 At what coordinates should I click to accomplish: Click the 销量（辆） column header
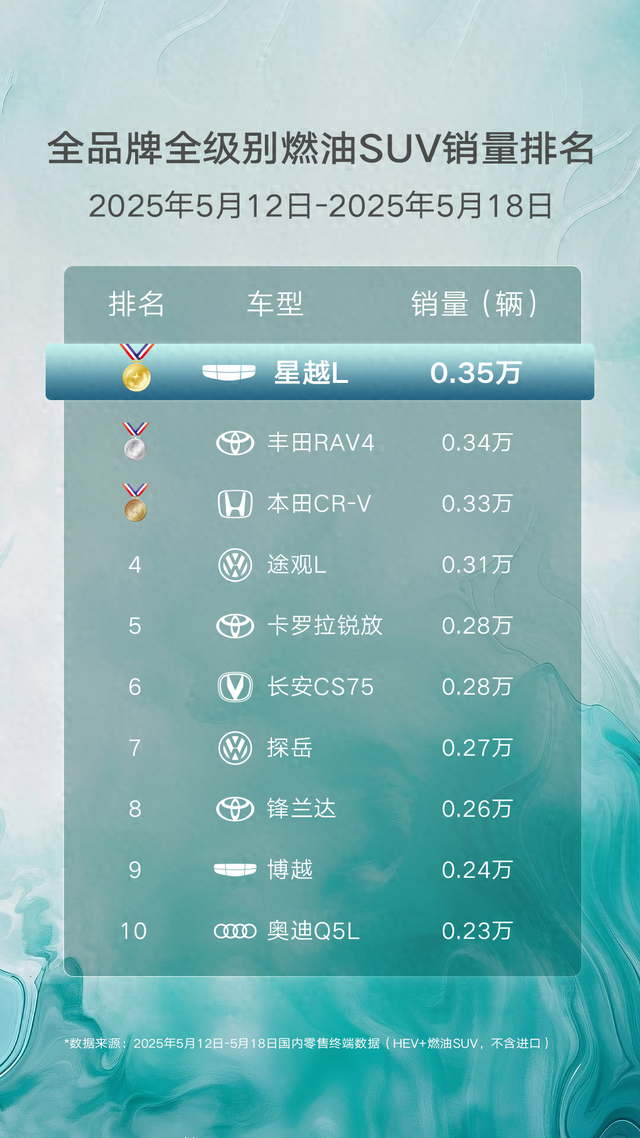[x=477, y=304]
